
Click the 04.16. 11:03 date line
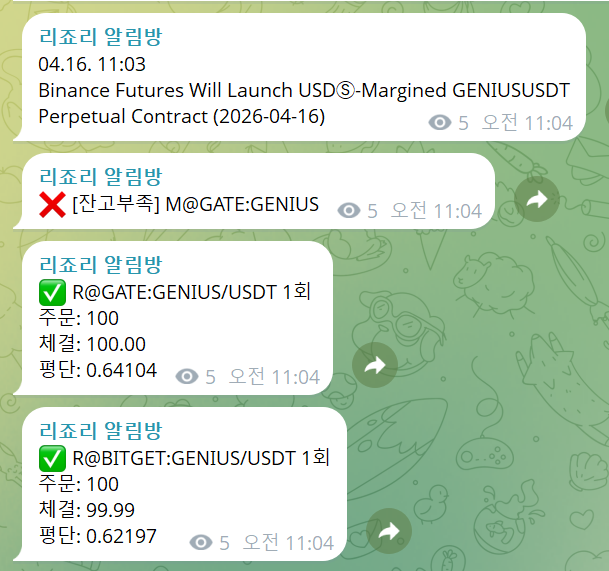tap(92, 64)
